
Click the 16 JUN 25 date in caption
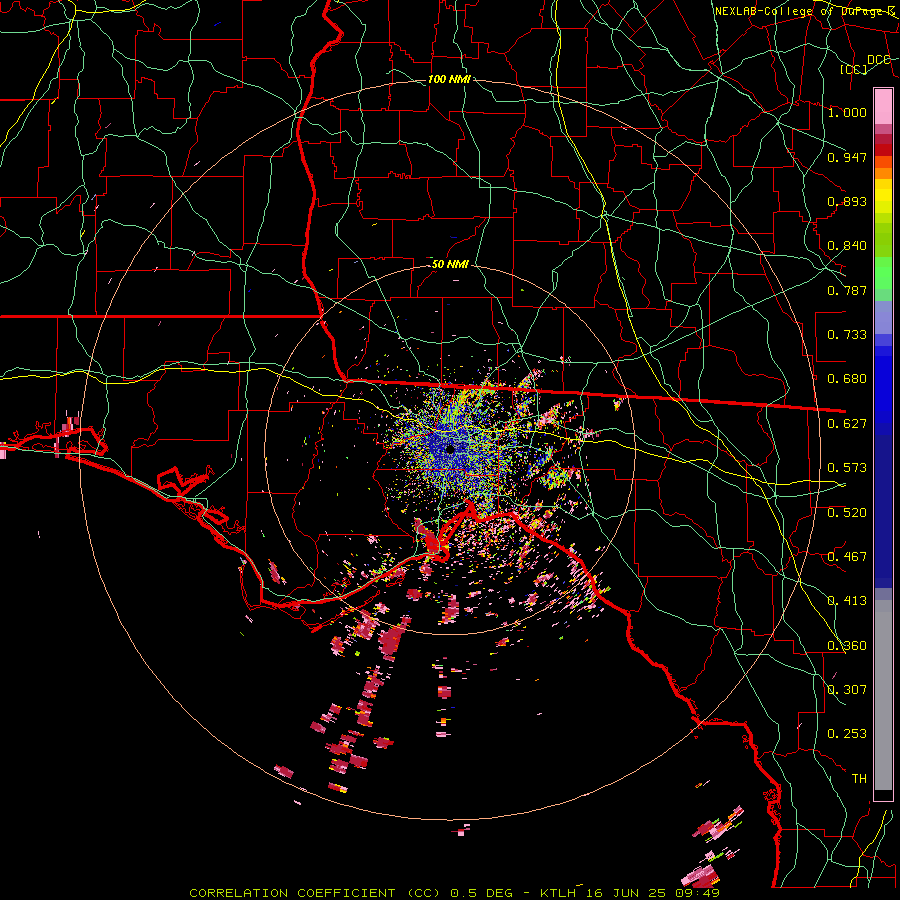pyautogui.click(x=626, y=893)
